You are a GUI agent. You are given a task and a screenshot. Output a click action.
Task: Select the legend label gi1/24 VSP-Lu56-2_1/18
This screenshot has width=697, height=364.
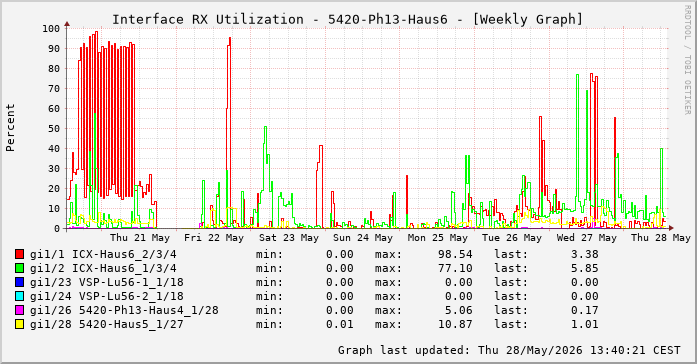click(107, 296)
